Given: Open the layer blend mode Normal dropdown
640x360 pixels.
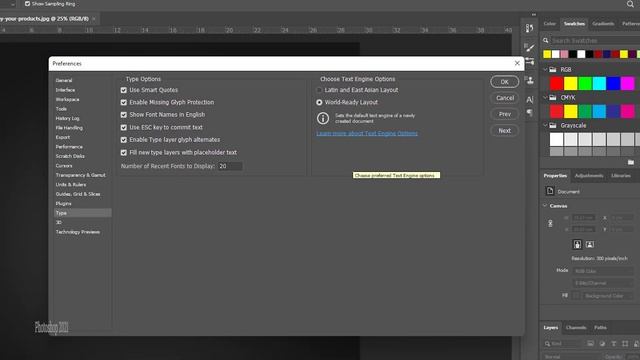Looking at the screenshot, I should click(571, 357).
